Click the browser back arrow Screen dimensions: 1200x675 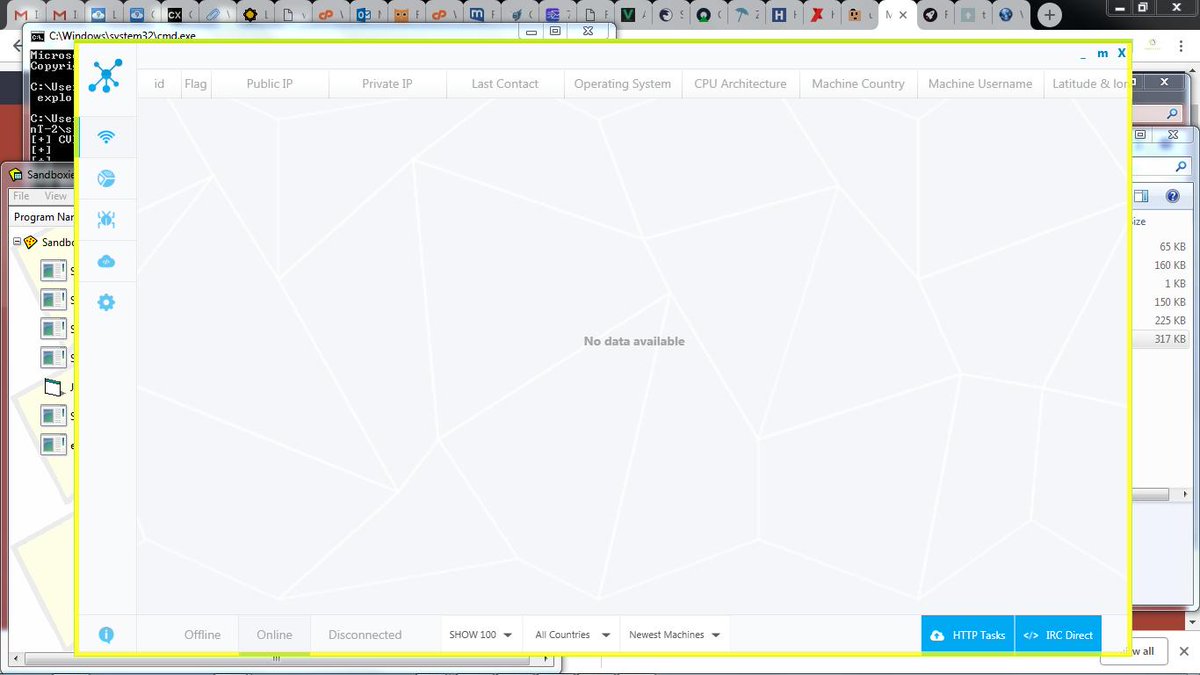click(x=15, y=47)
